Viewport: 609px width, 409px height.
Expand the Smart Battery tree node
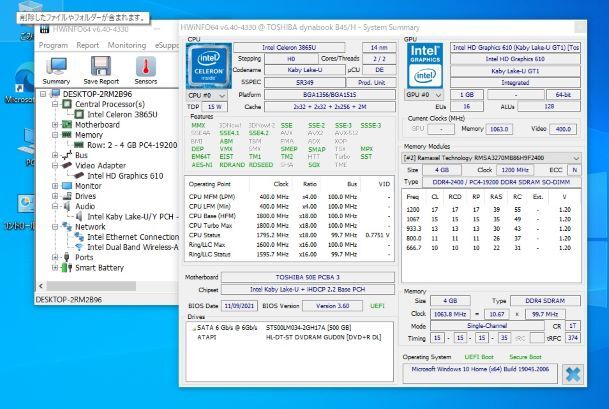55,268
